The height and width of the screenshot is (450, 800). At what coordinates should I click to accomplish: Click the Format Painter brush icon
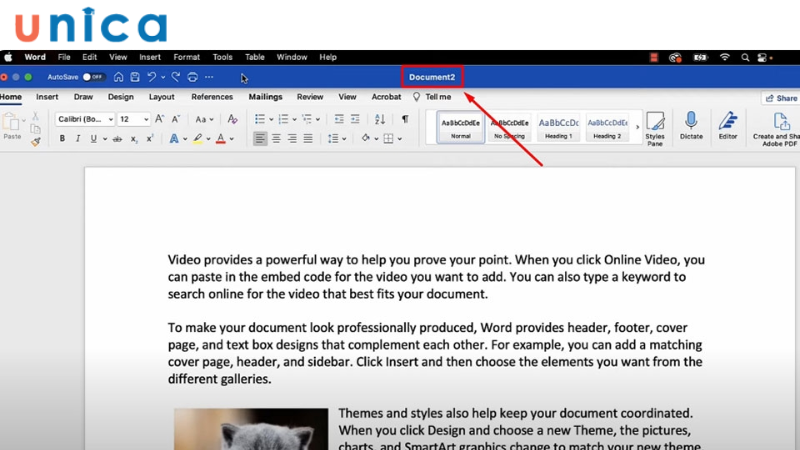35,142
